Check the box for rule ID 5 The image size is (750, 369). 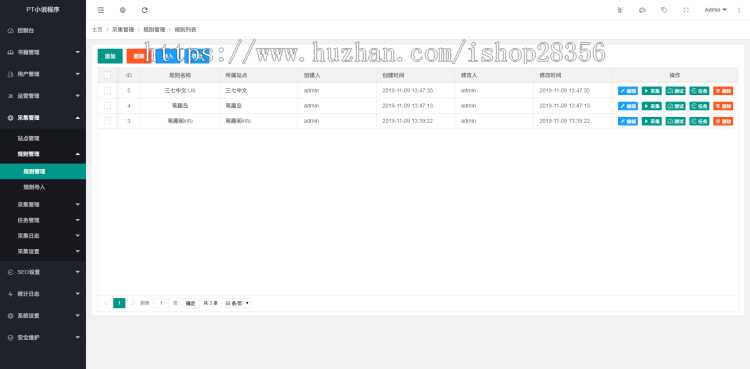pos(107,90)
